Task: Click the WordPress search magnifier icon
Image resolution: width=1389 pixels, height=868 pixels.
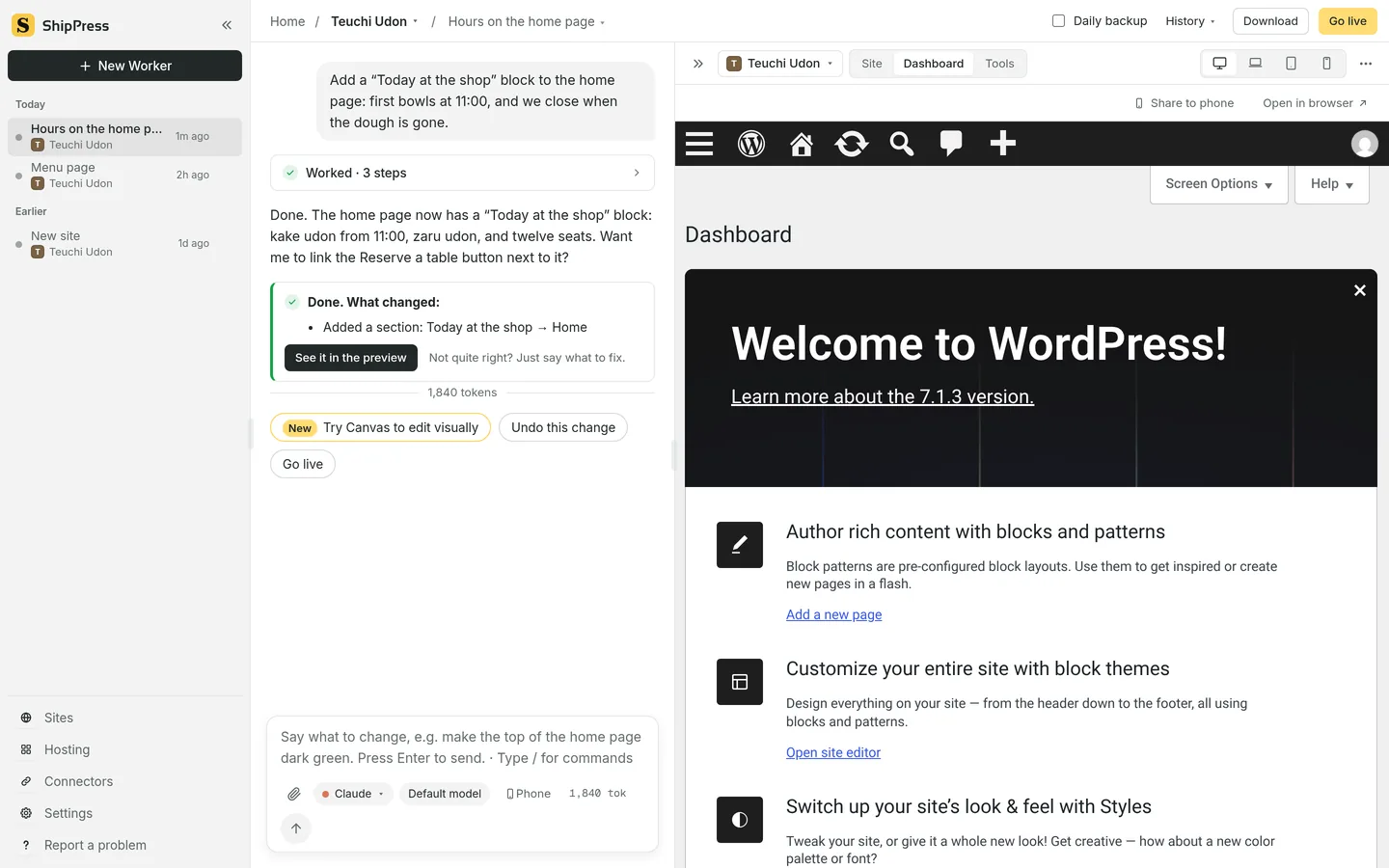Action: pos(902,144)
